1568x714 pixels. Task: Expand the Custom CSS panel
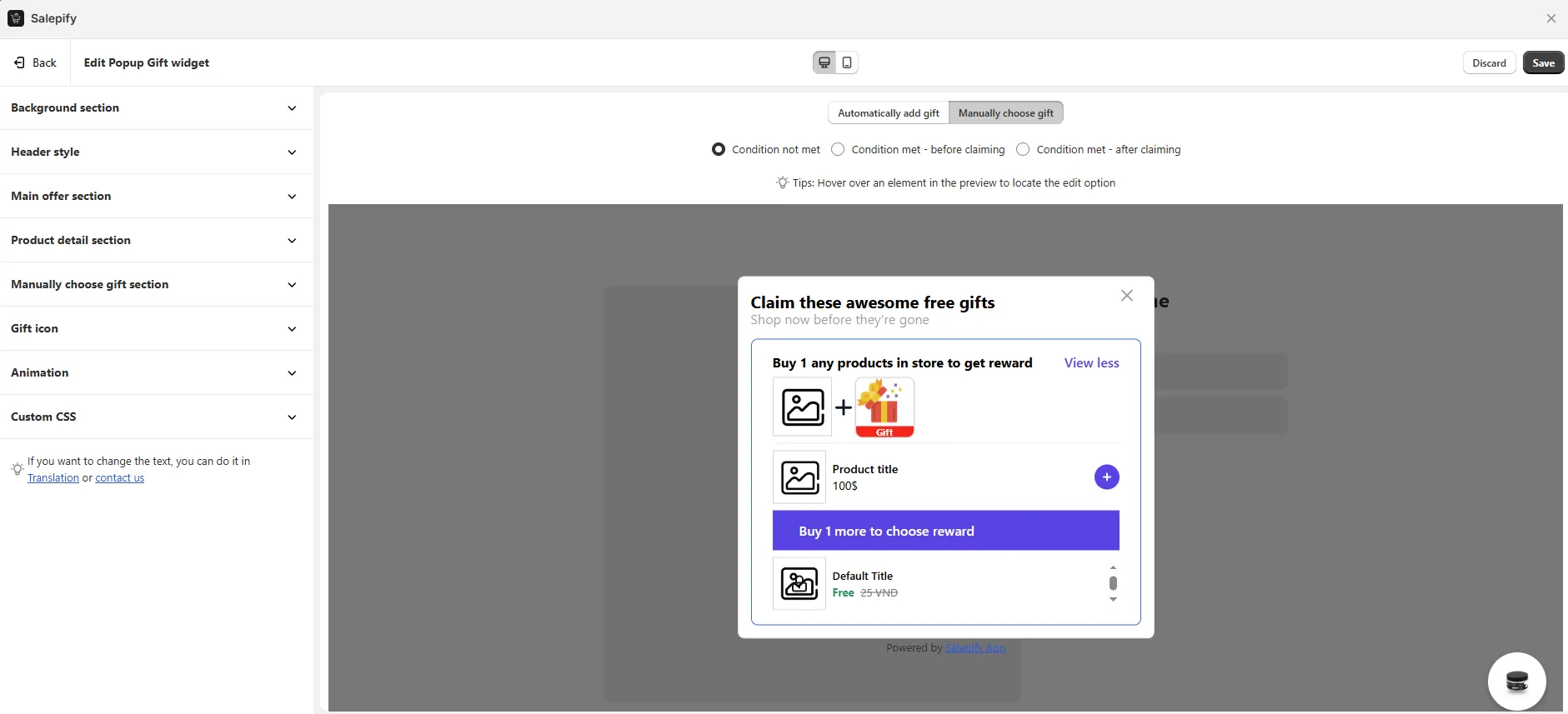click(157, 417)
